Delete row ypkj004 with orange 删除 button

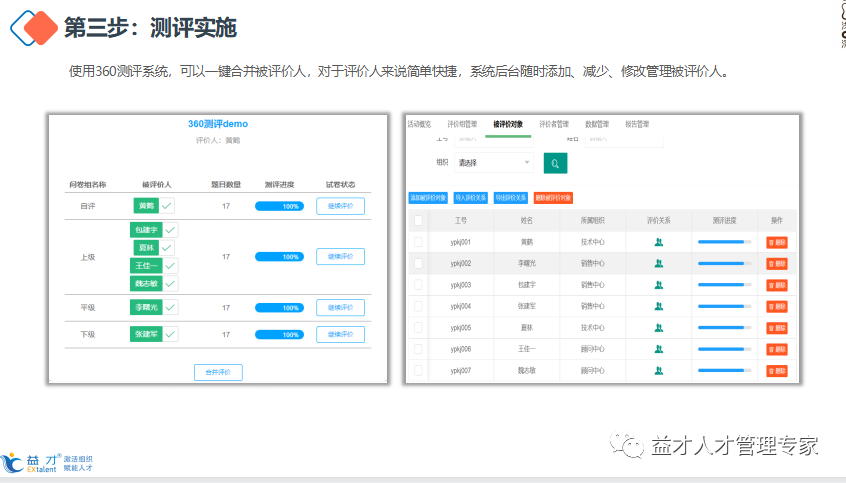777,307
